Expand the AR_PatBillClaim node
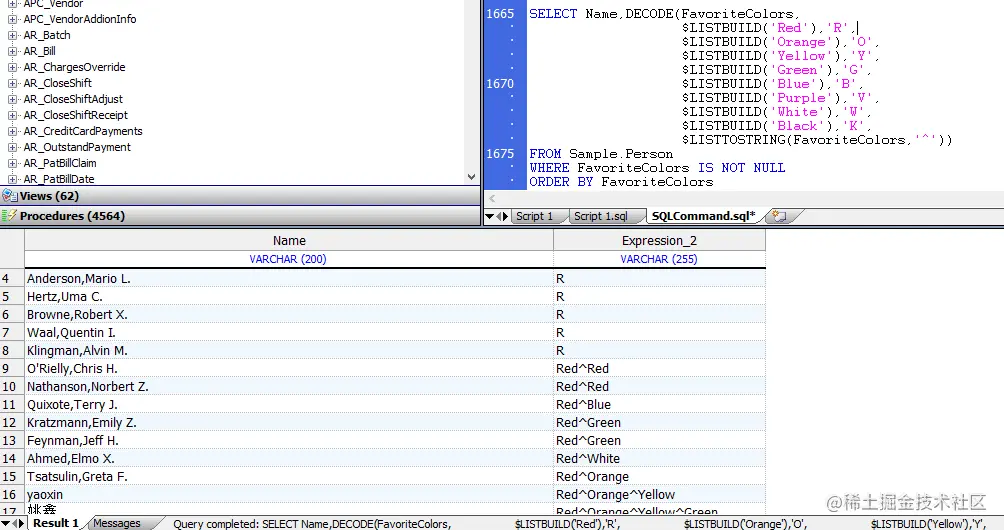Screen dimensions: 1004x530 pyautogui.click(x=12, y=163)
